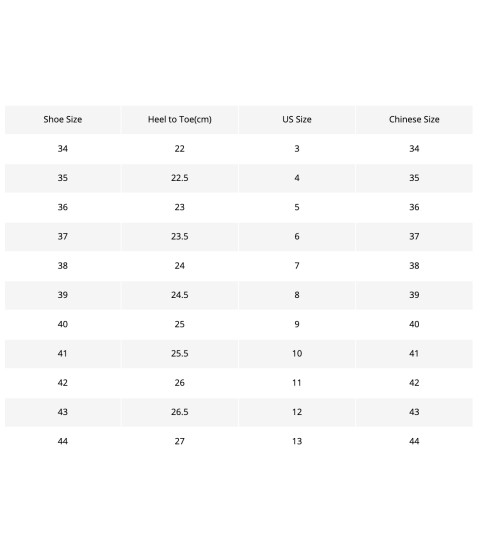Click the Heel to Toe(cm) header
Screen dimensions: 481x556
point(180,119)
